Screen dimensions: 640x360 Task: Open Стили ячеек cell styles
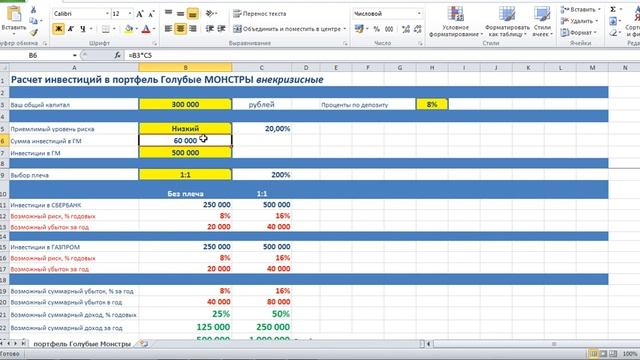tap(542, 22)
